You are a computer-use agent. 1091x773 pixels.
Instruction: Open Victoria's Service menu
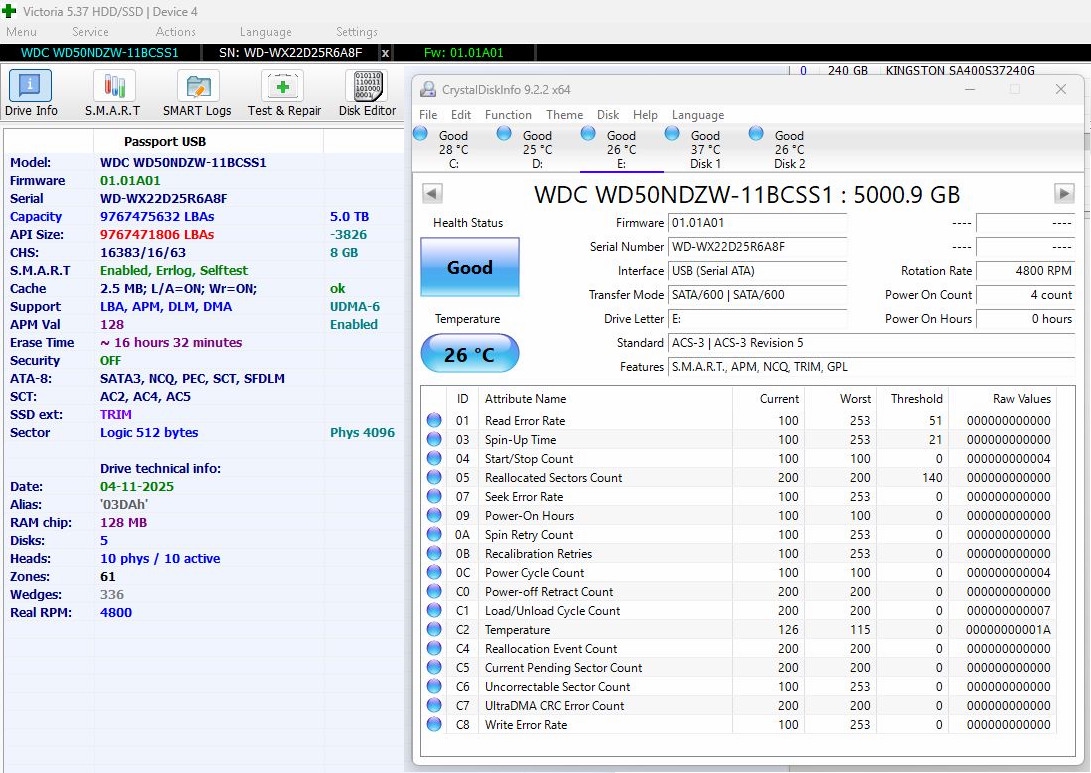[90, 32]
